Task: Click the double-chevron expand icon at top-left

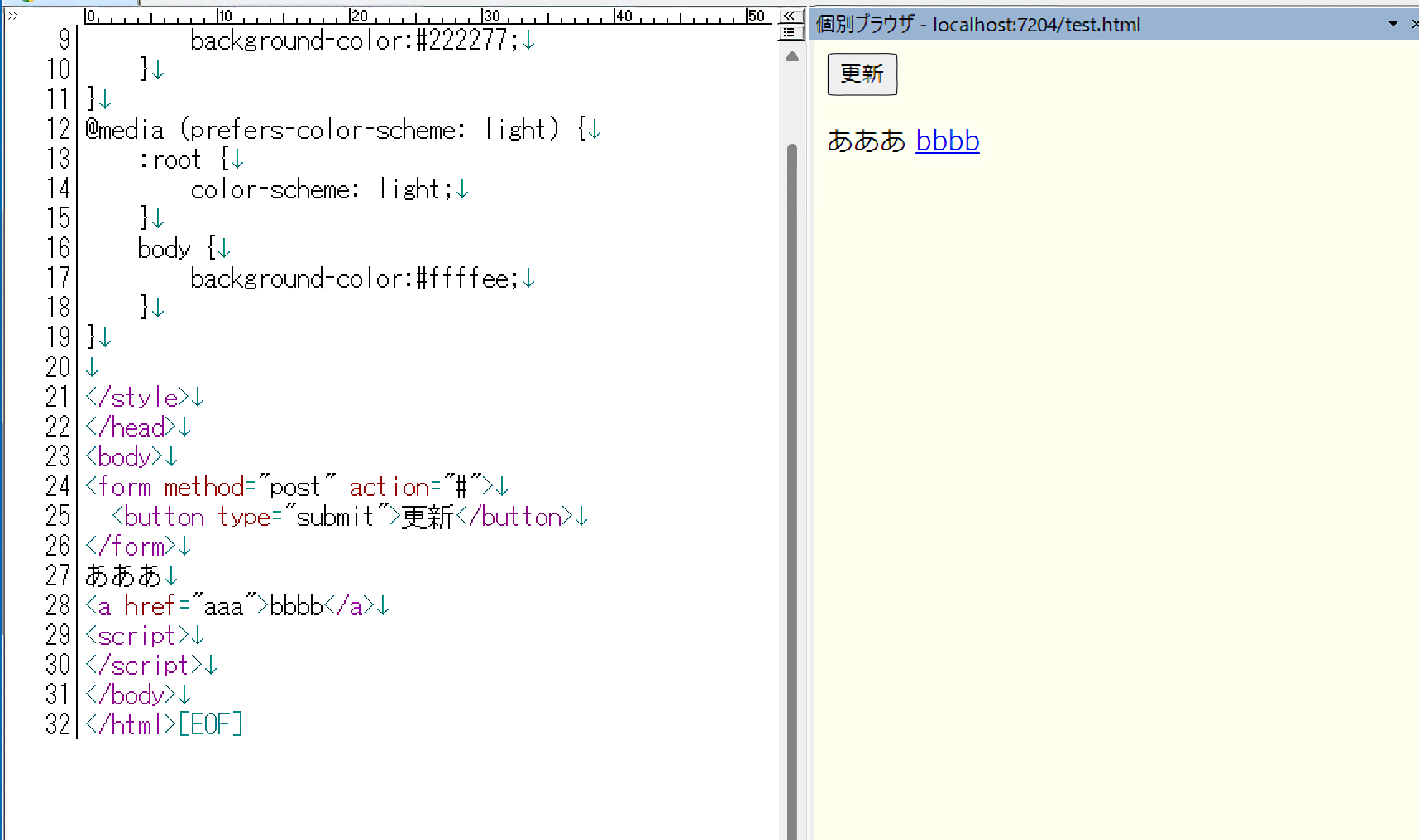Action: (12, 16)
